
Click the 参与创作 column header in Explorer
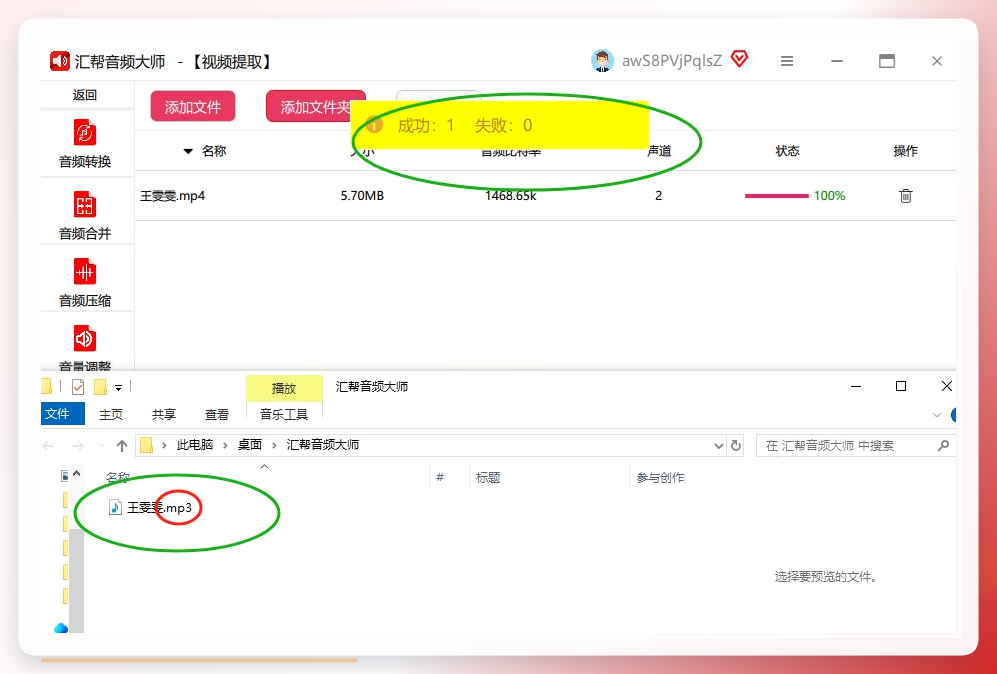pos(661,478)
